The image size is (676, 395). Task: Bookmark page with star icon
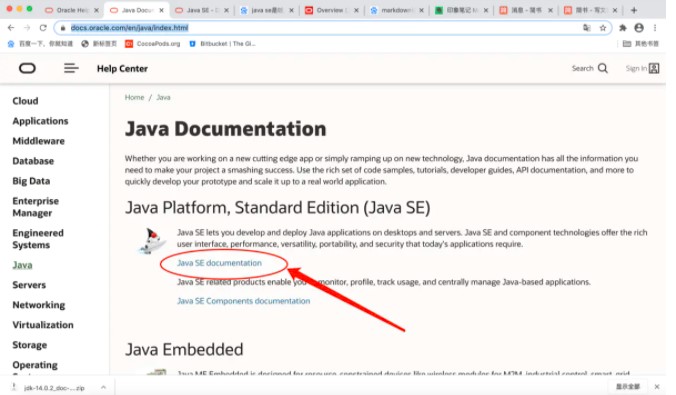pos(603,28)
